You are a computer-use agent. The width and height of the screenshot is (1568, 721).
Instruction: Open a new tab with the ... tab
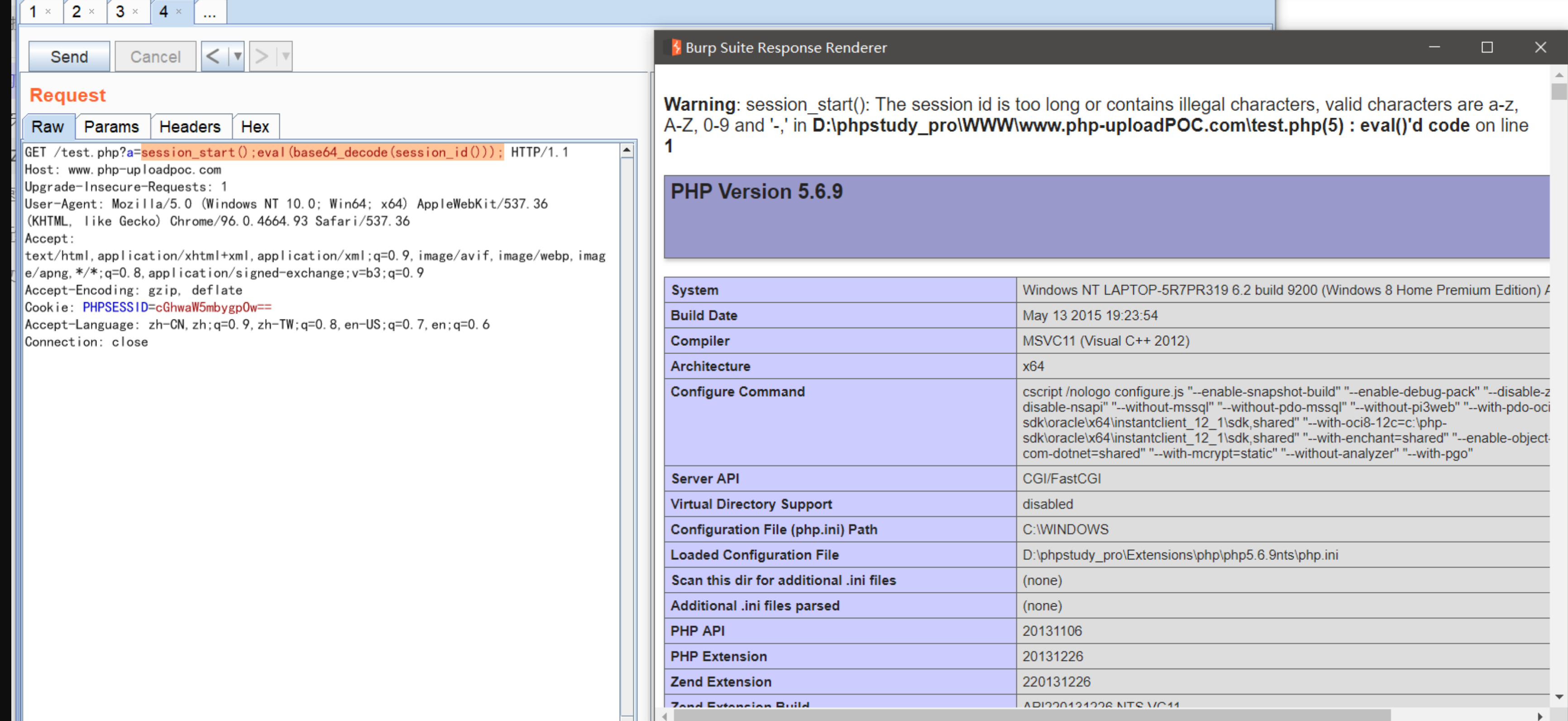[x=210, y=12]
